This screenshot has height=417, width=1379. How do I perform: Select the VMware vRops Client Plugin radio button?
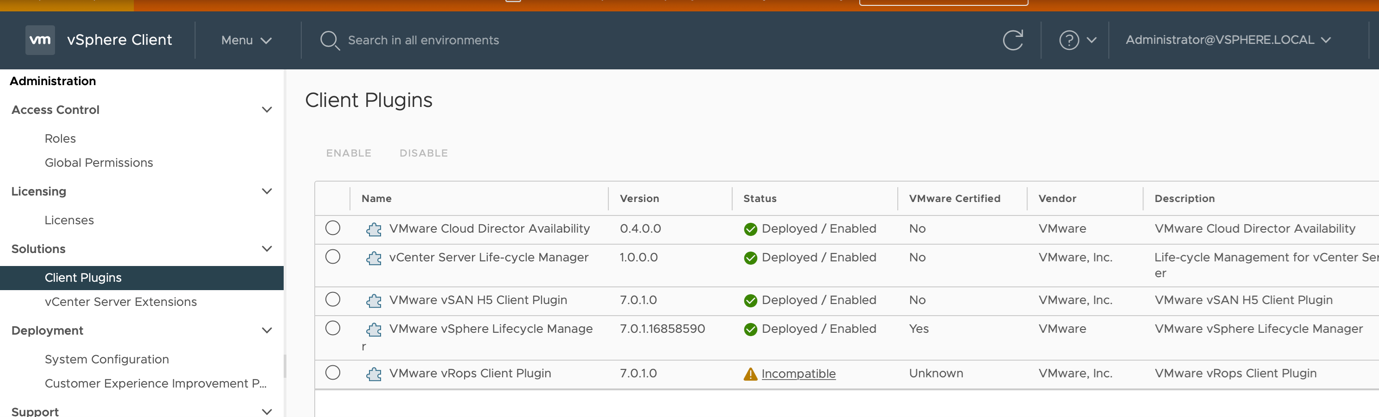click(333, 373)
